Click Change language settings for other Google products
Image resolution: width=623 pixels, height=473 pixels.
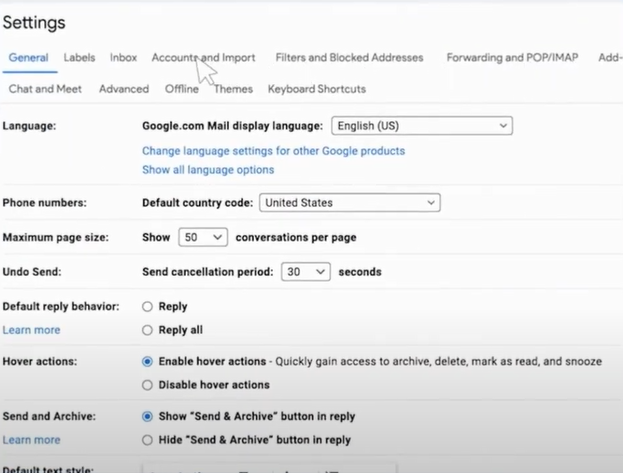click(273, 151)
